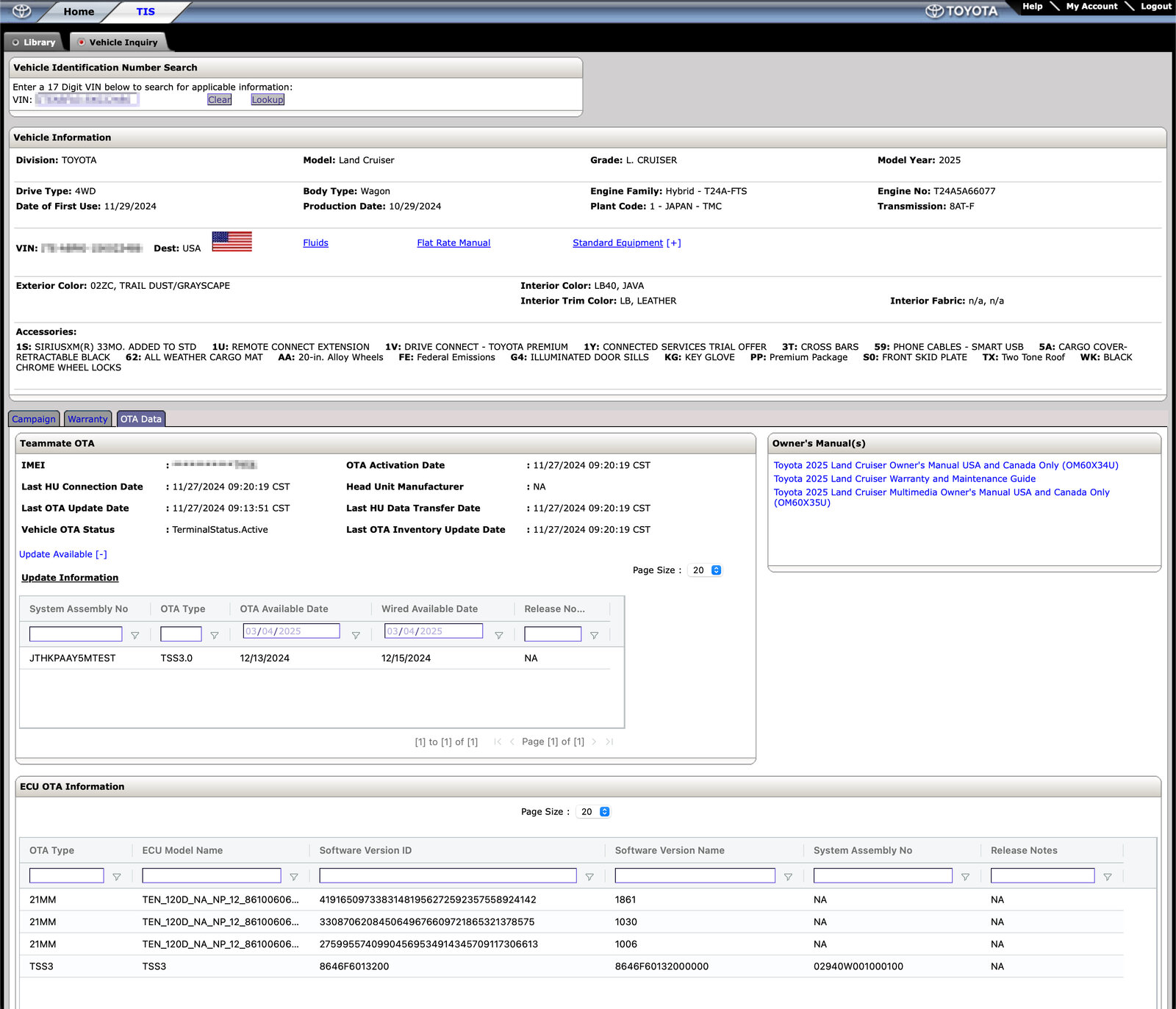This screenshot has width=1176, height=1009.
Task: Select the Vehicle Inquiry radio tab
Action: coord(118,42)
